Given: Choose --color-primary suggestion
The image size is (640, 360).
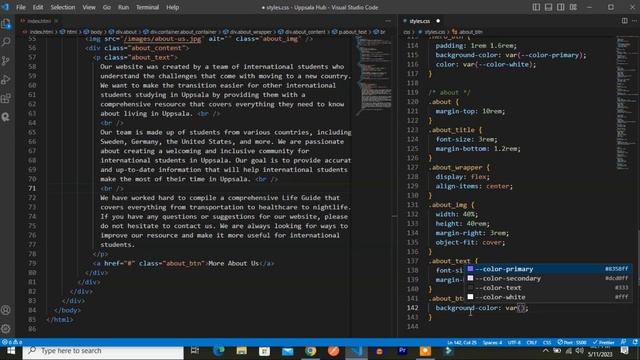Looking at the screenshot, I should (x=549, y=269).
